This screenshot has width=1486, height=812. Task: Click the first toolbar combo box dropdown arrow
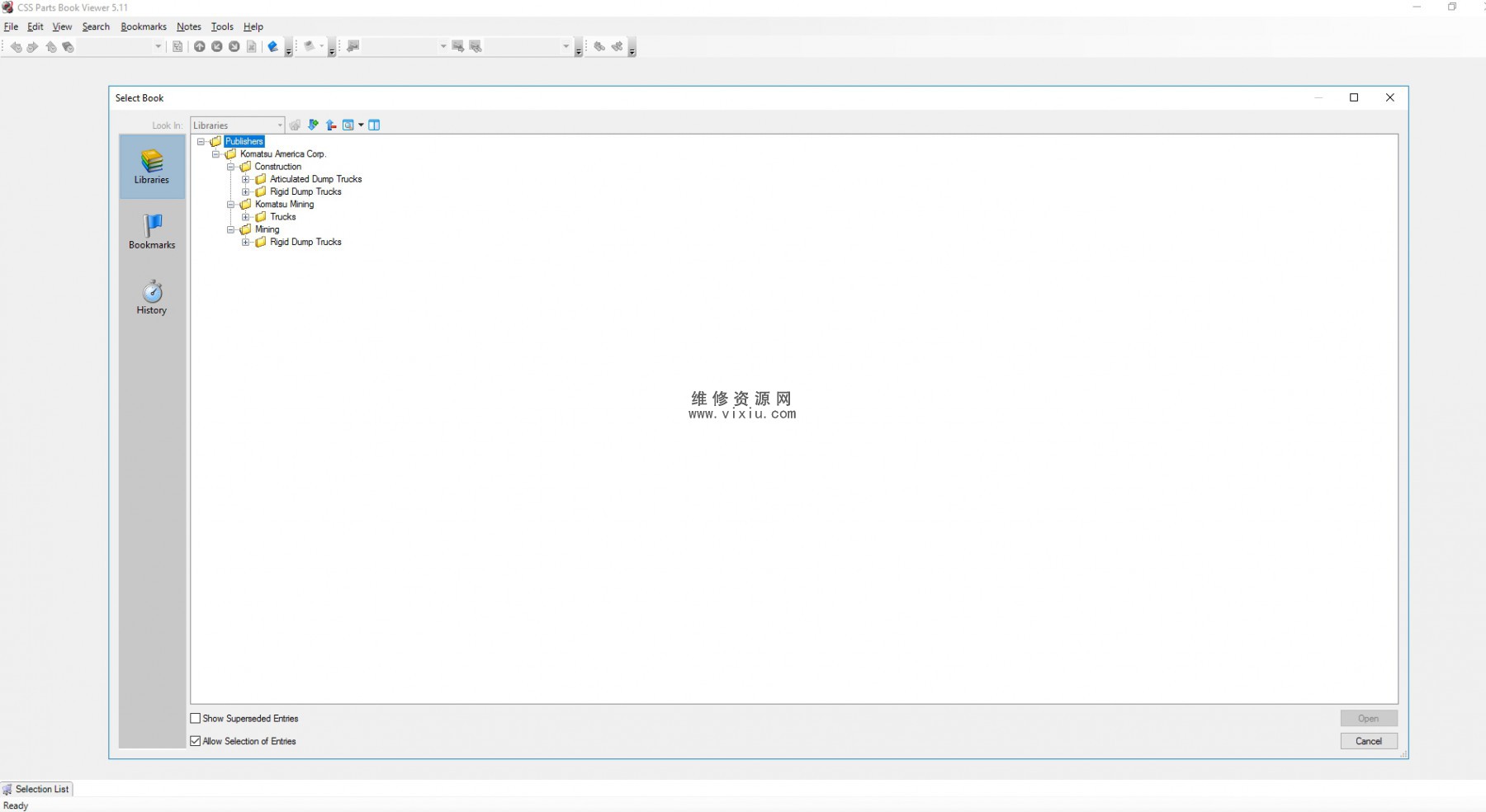pos(159,47)
